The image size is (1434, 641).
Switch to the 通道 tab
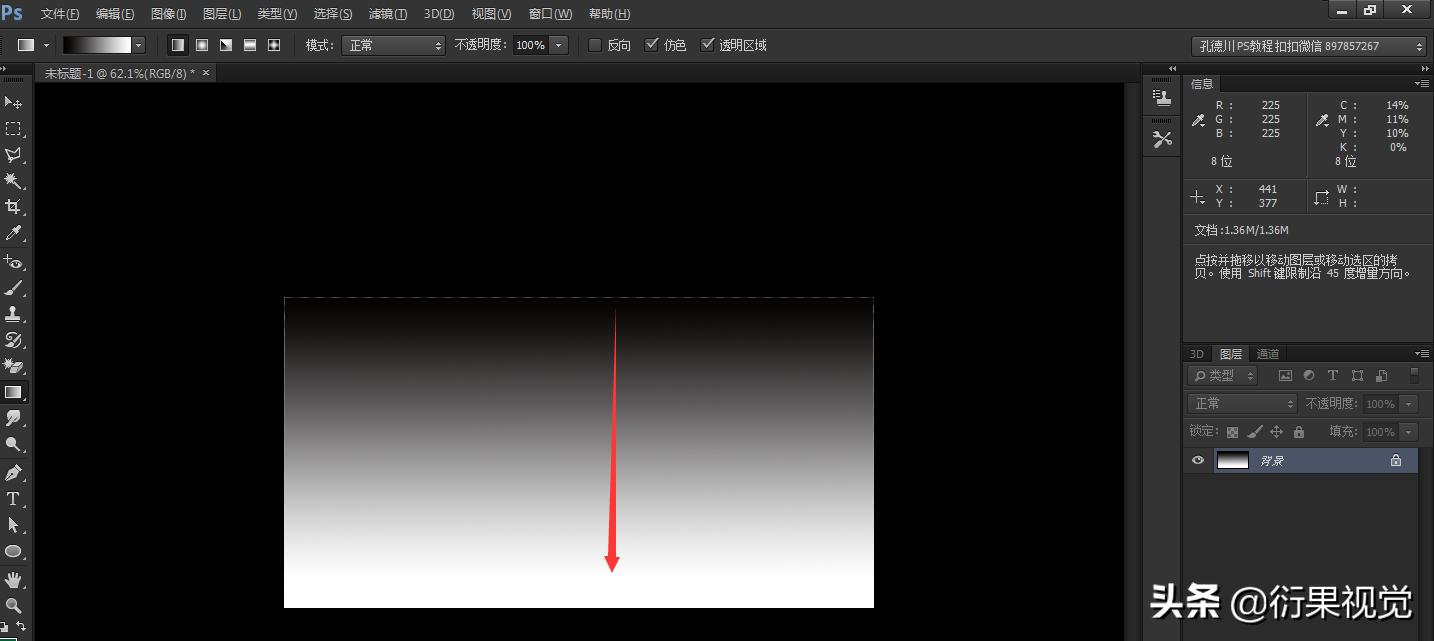coord(1267,353)
